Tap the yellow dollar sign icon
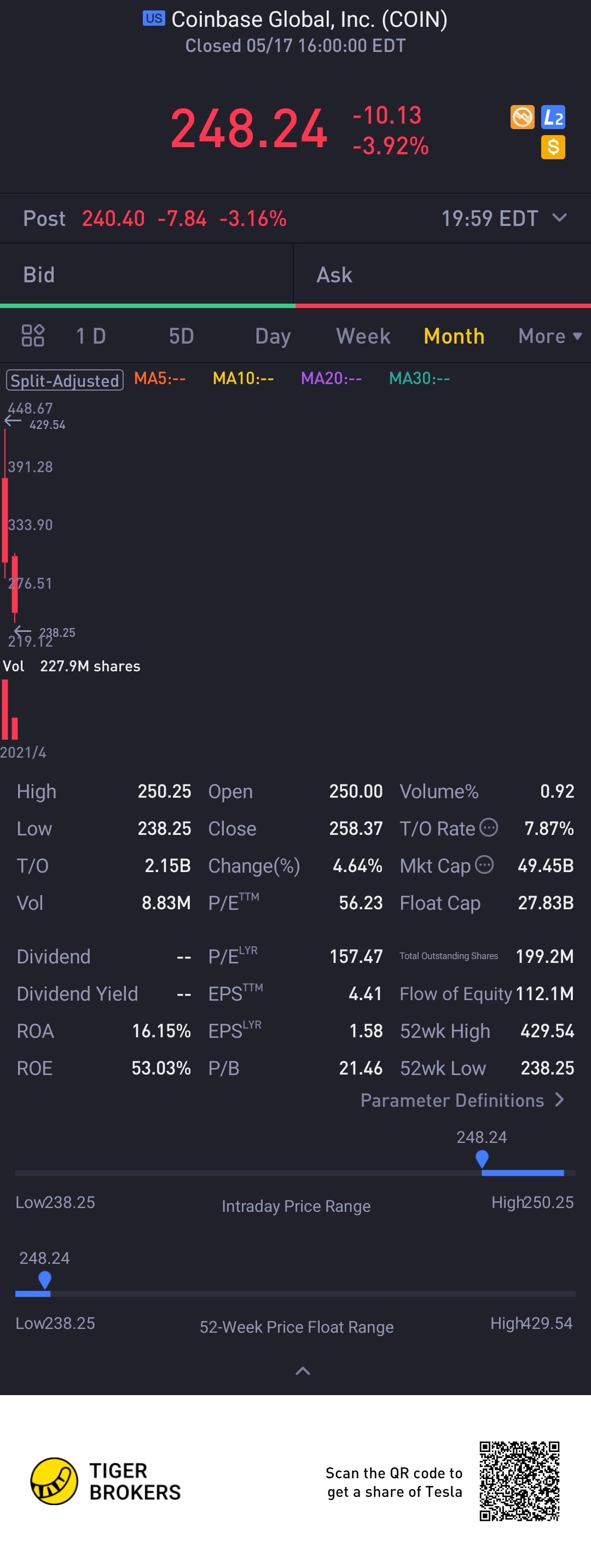The height and width of the screenshot is (1568, 591). [x=553, y=147]
